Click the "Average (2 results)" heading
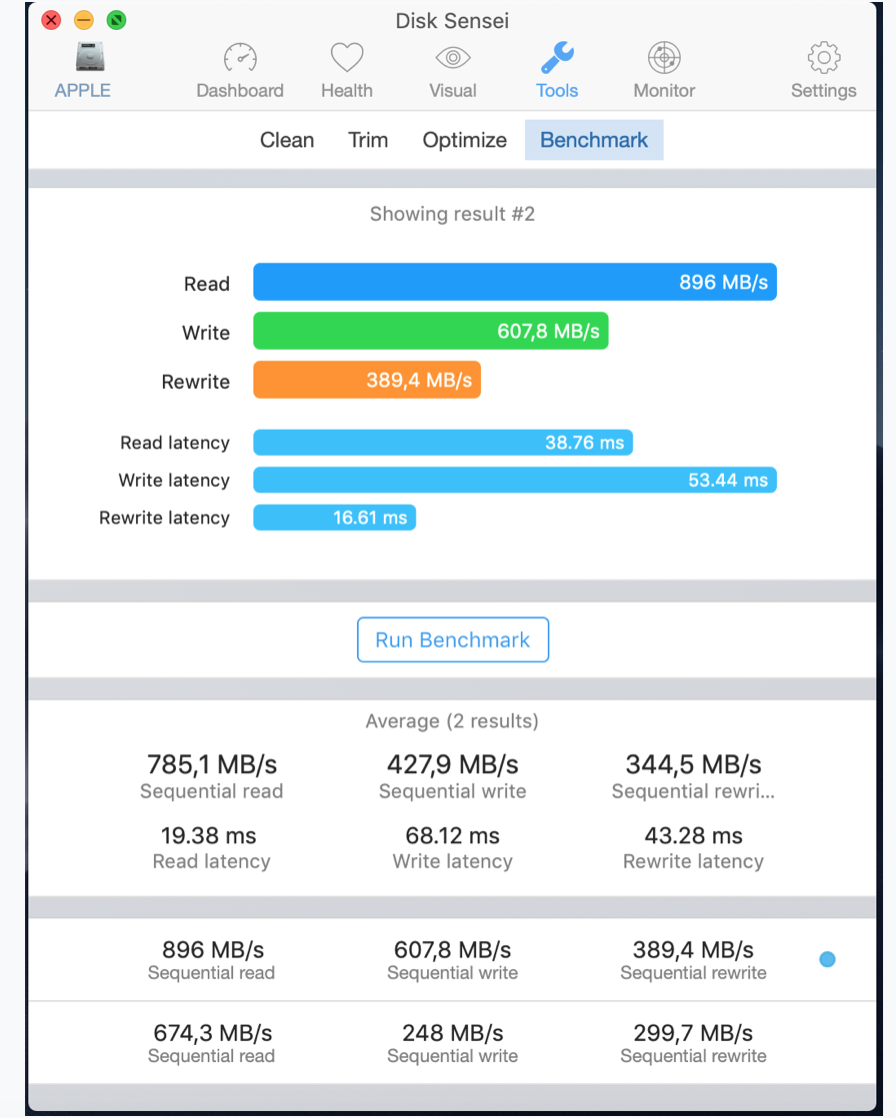 [x=453, y=721]
